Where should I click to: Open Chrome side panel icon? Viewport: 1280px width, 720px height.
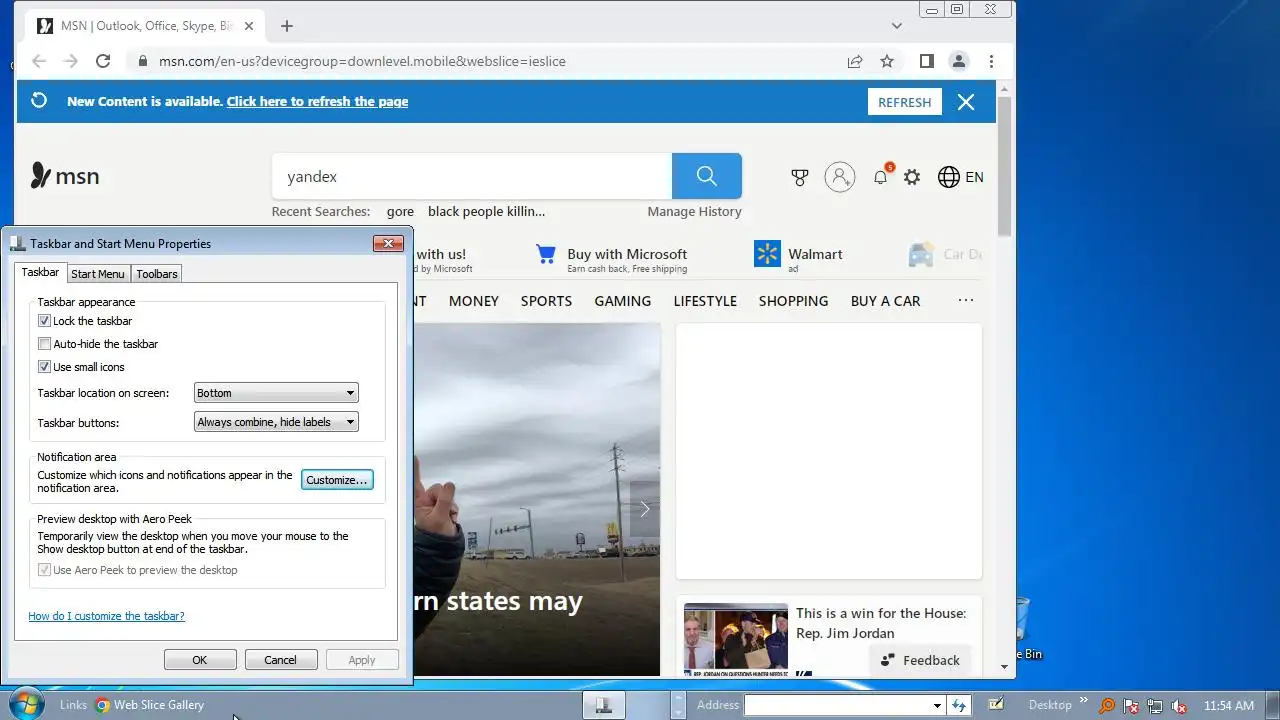[x=926, y=61]
